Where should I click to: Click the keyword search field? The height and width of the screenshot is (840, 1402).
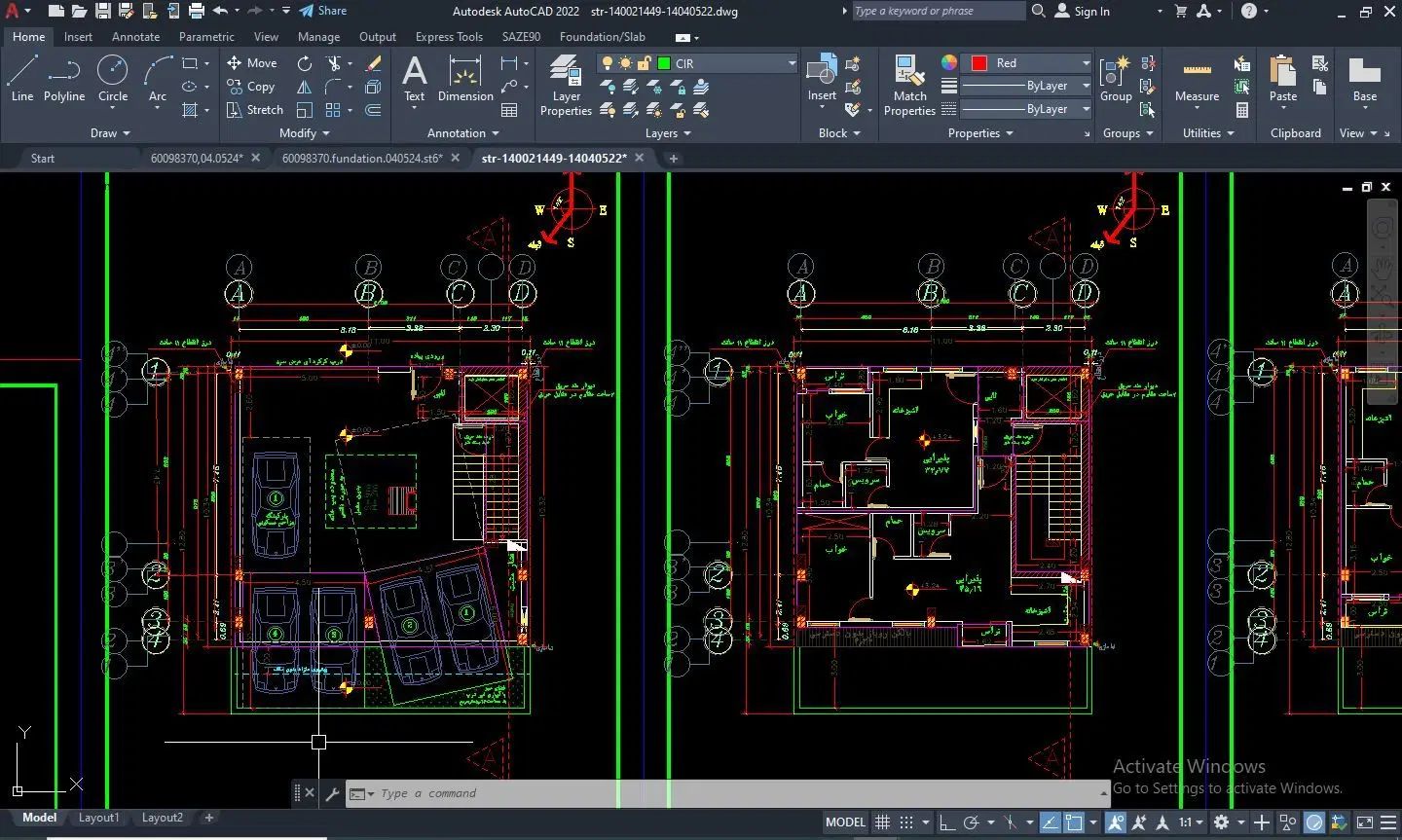pyautogui.click(x=939, y=11)
